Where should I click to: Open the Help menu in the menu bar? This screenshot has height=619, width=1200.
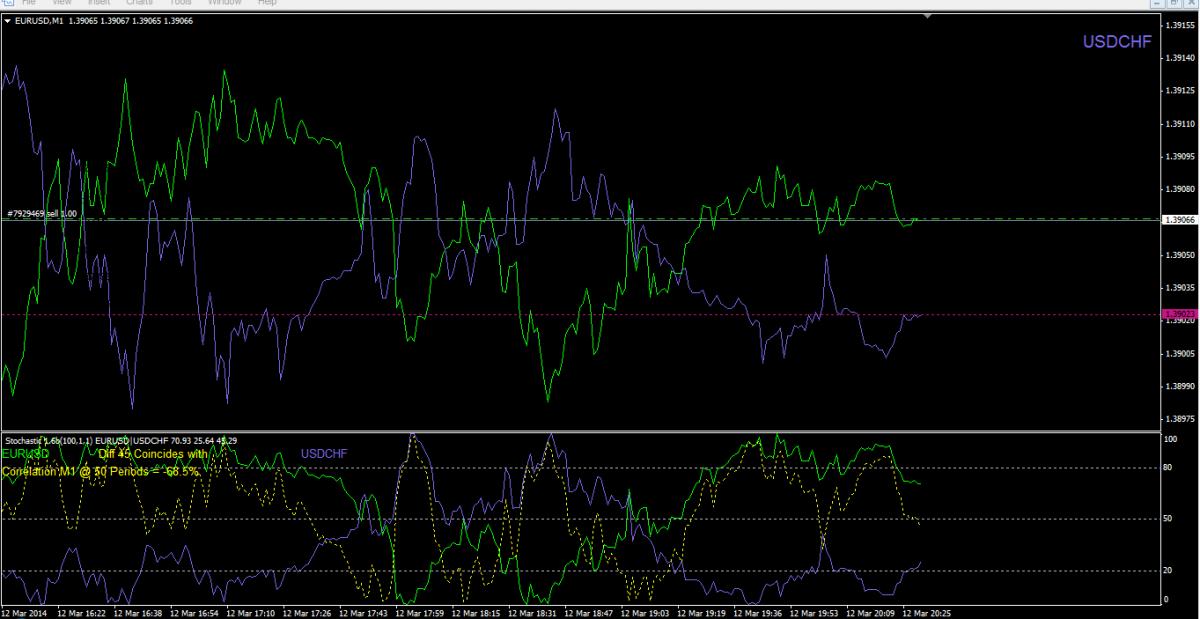267,3
